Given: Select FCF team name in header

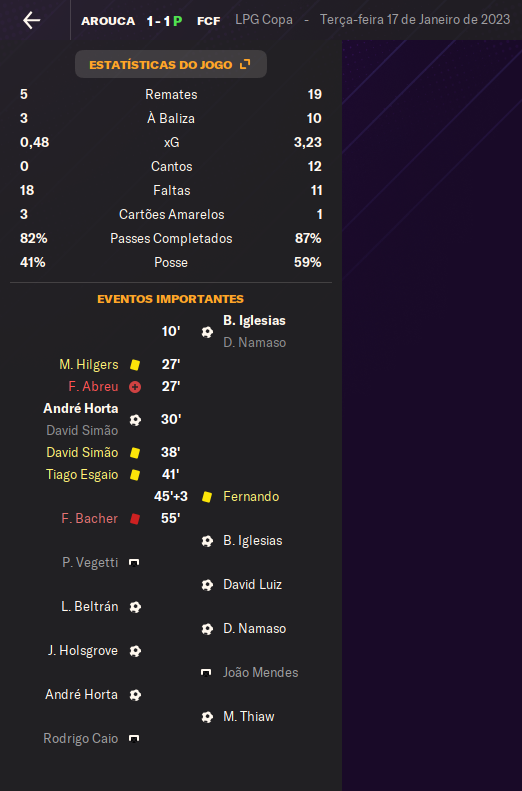Looking at the screenshot, I should tap(208, 21).
